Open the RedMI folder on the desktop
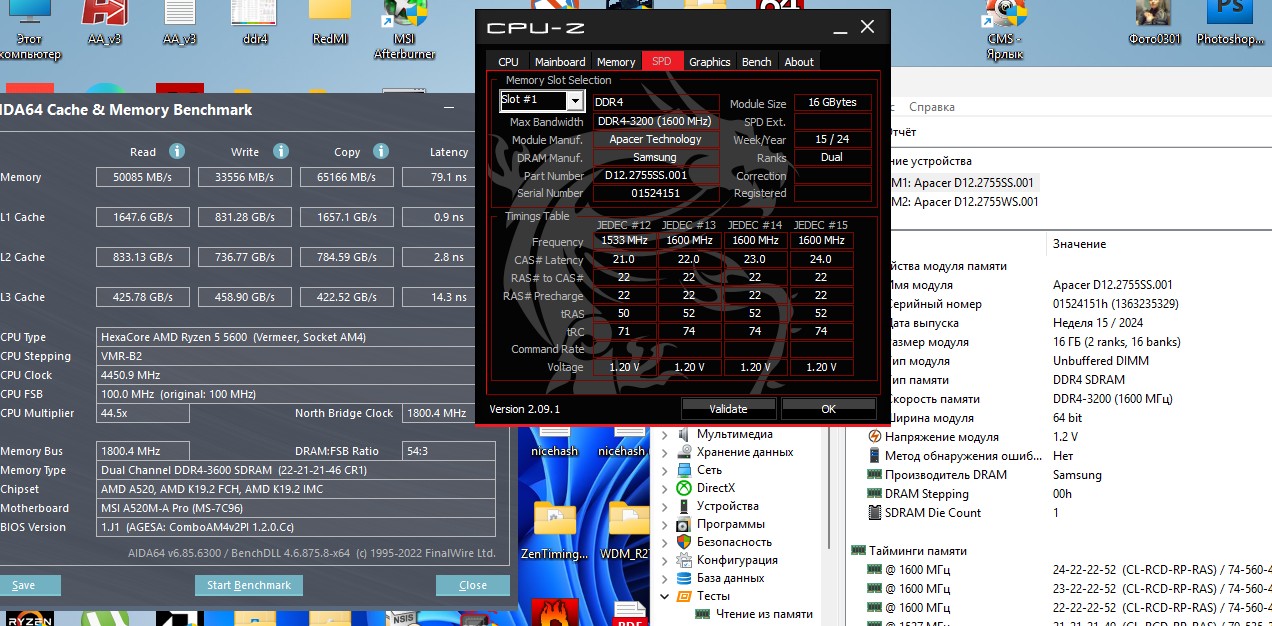This screenshot has height=626, width=1272. (329, 24)
